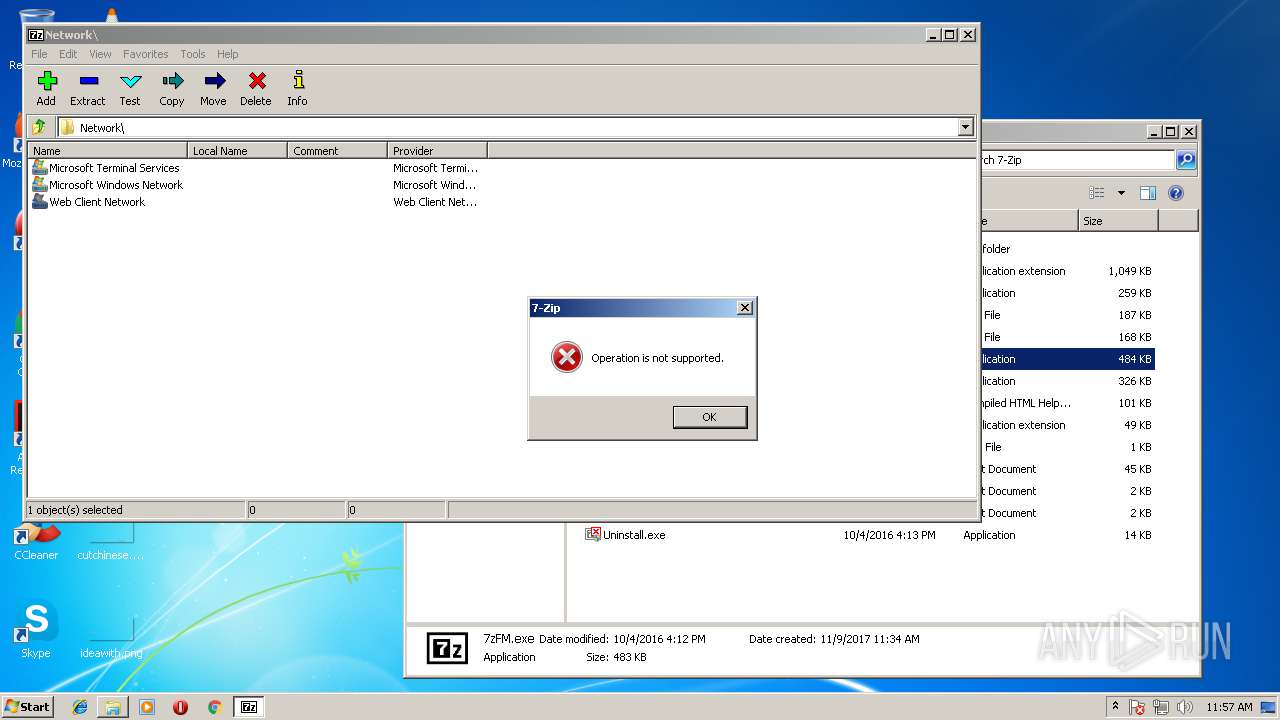Click the red error icon in dialog
The image size is (1280, 720).
click(567, 357)
